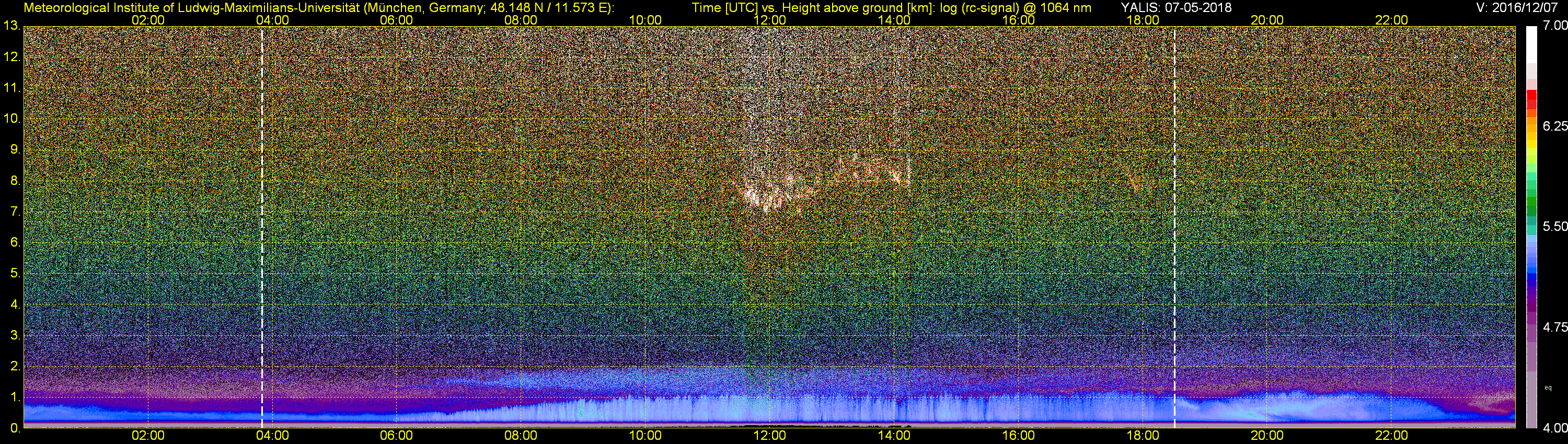This screenshot has height=444, width=1568.
Task: Click the 10:00 label on the top time axis
Action: click(645, 20)
